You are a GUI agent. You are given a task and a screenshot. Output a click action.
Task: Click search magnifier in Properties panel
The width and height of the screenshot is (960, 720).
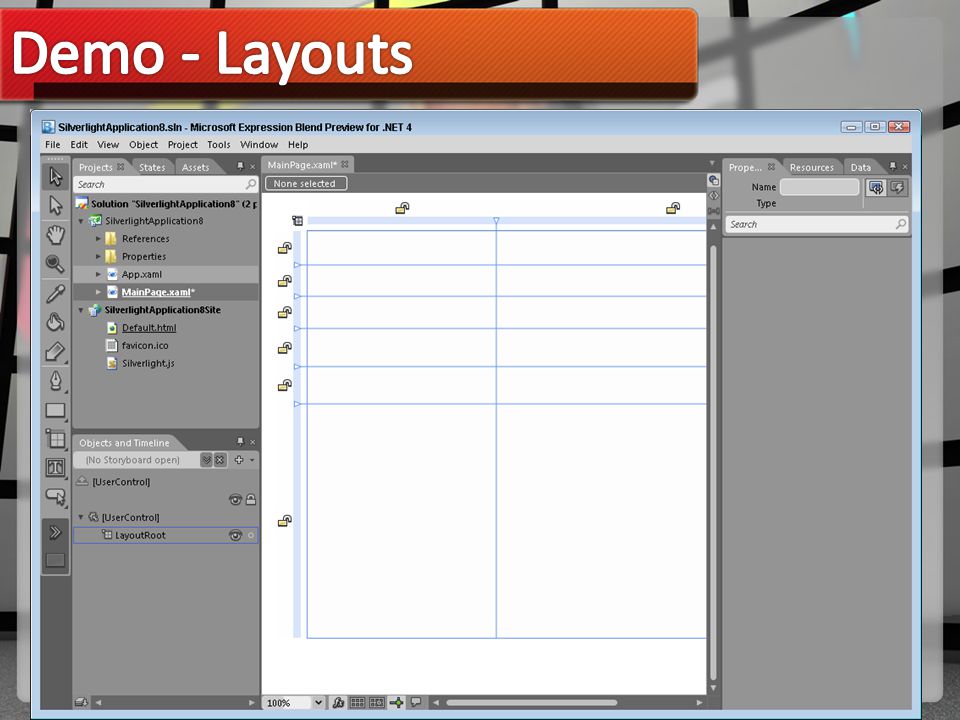901,224
